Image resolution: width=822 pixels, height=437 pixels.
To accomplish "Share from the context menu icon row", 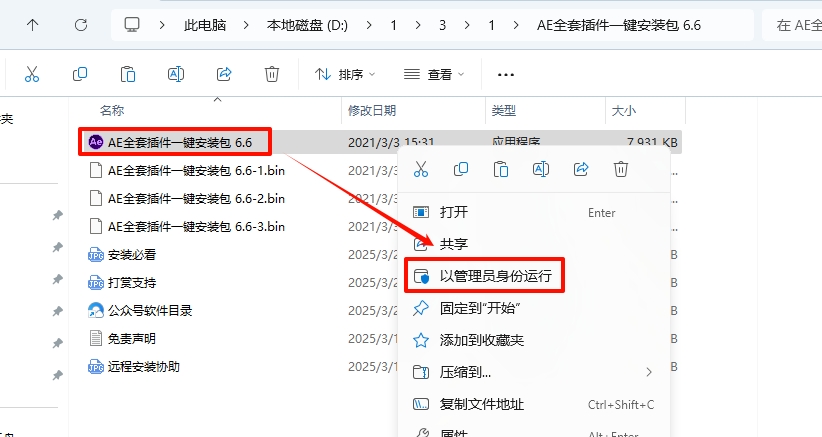I will click(581, 169).
